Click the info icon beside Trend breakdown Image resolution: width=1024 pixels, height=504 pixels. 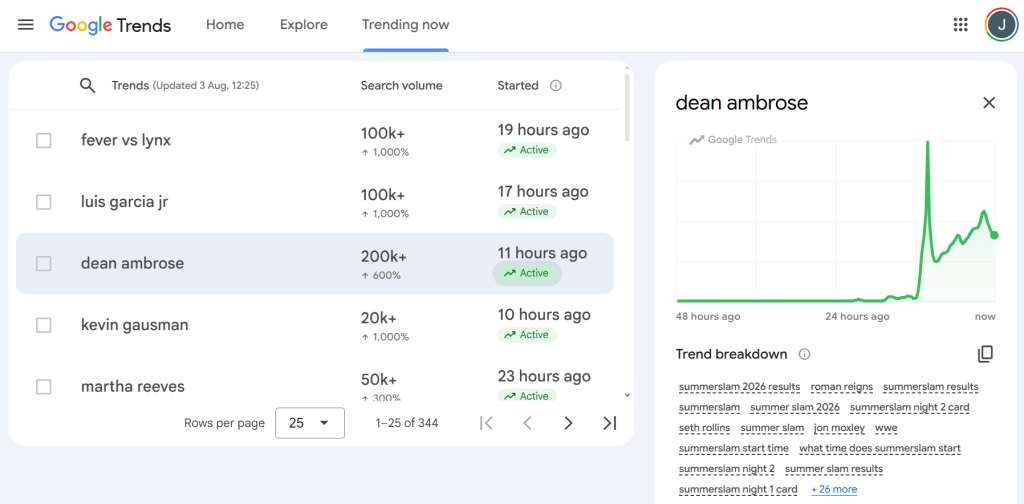[805, 354]
